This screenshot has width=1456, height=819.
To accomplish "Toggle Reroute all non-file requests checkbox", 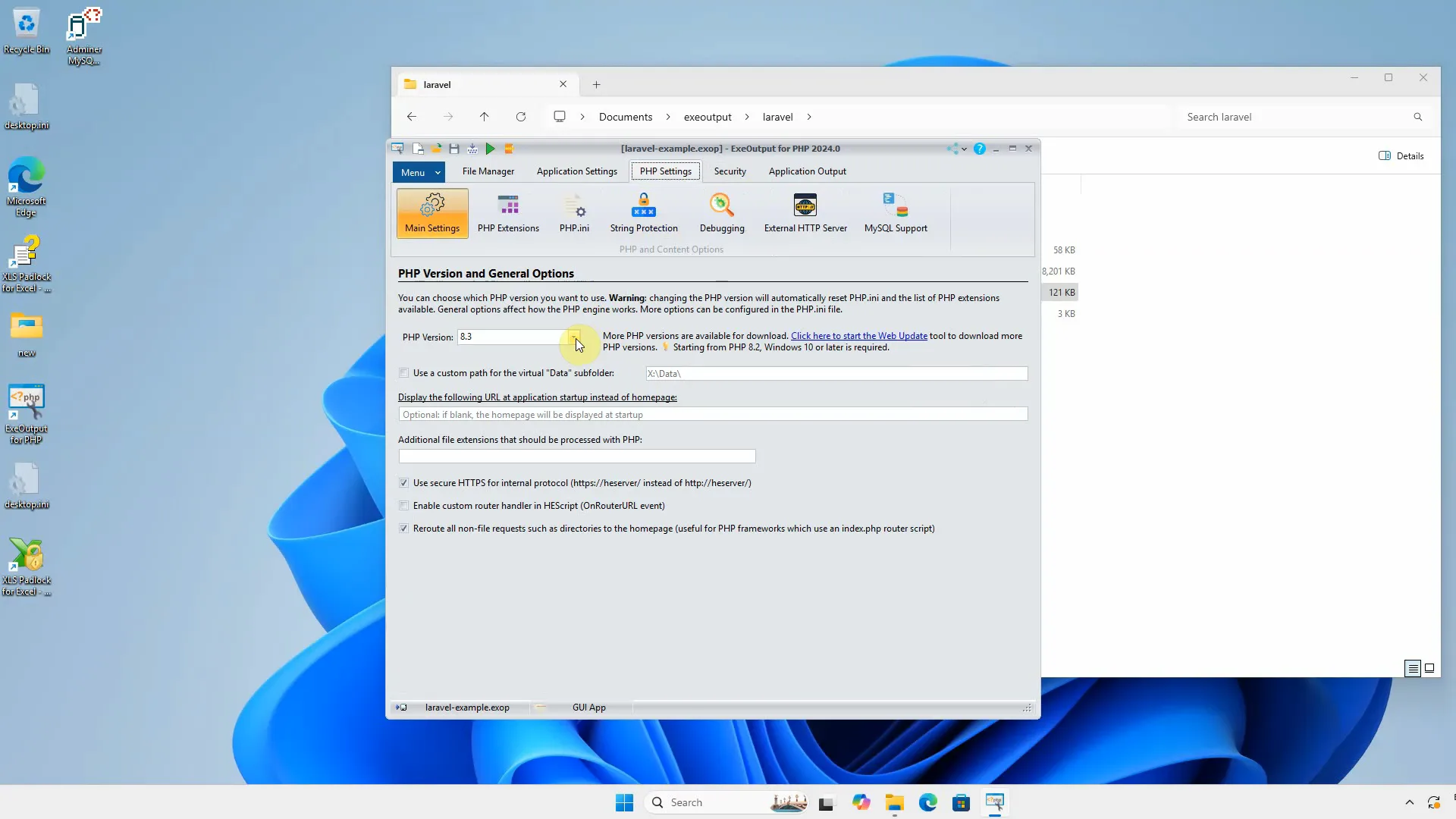I will [x=404, y=529].
